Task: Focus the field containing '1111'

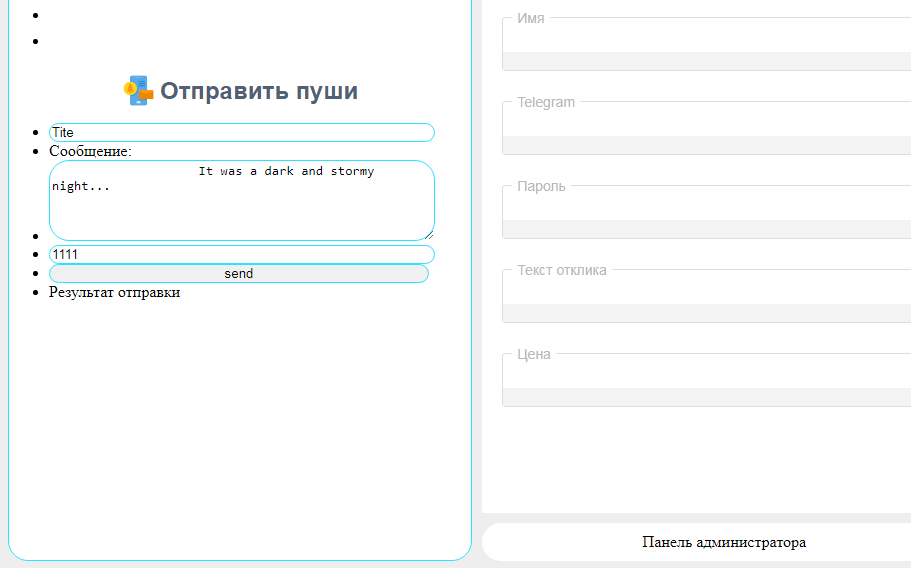Action: [241, 254]
